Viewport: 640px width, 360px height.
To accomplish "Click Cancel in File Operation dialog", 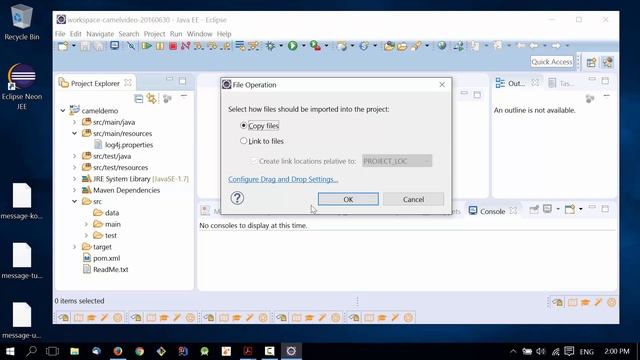I will click(413, 199).
